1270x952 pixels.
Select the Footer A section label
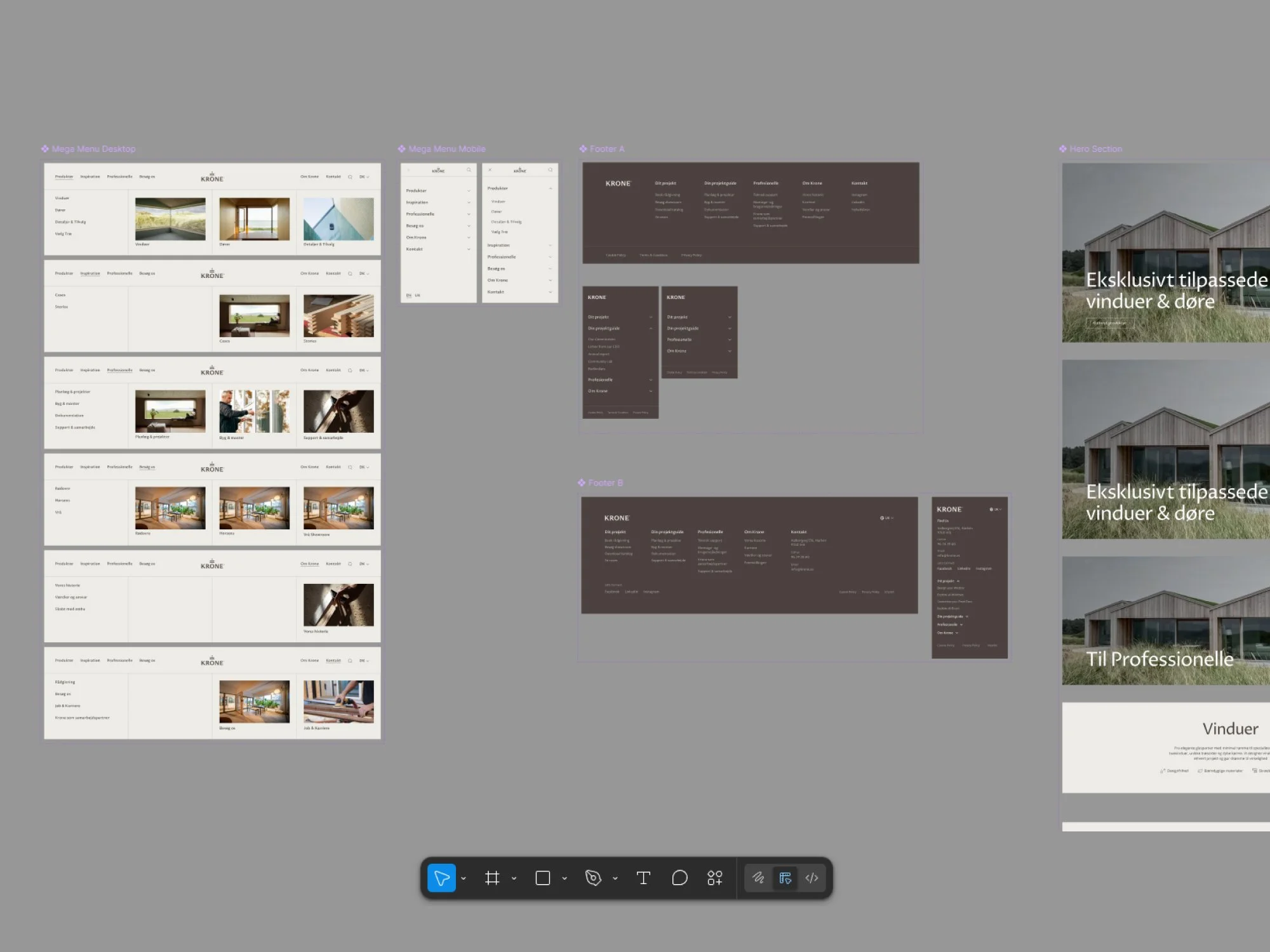coord(606,149)
